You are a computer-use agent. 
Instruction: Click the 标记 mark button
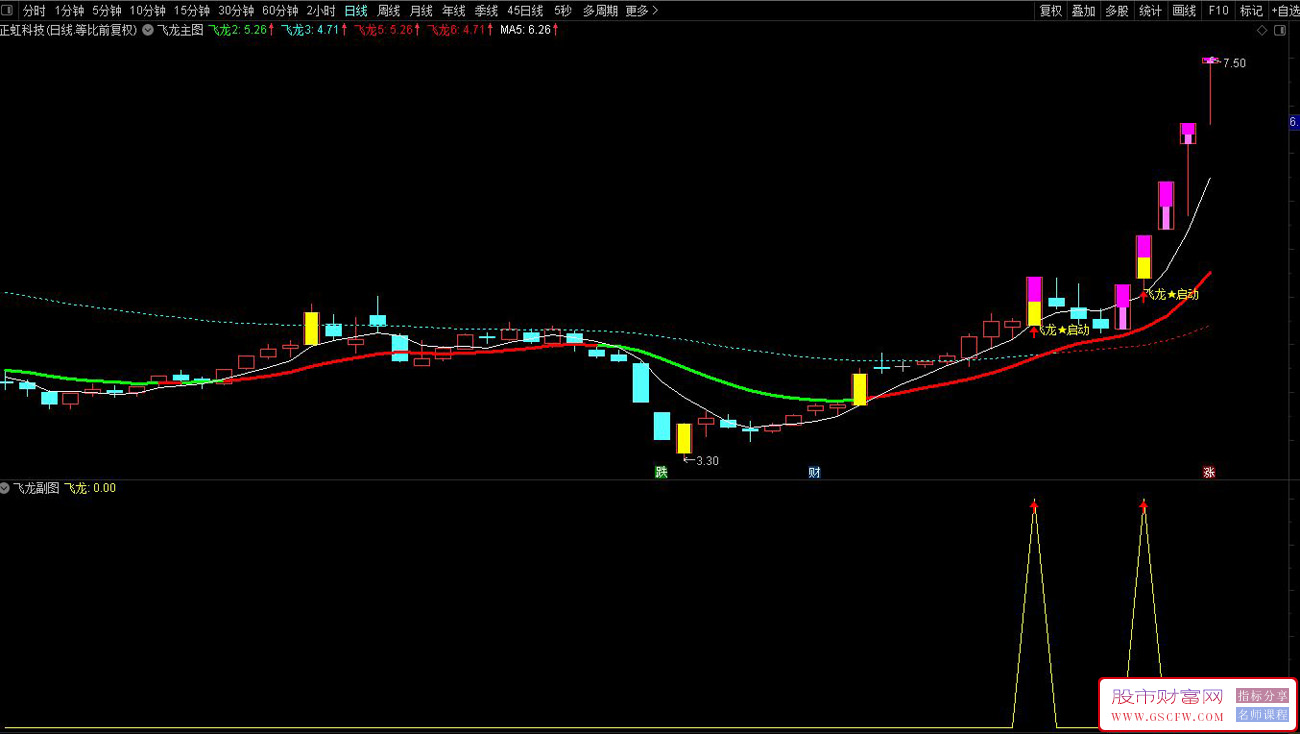click(1251, 11)
